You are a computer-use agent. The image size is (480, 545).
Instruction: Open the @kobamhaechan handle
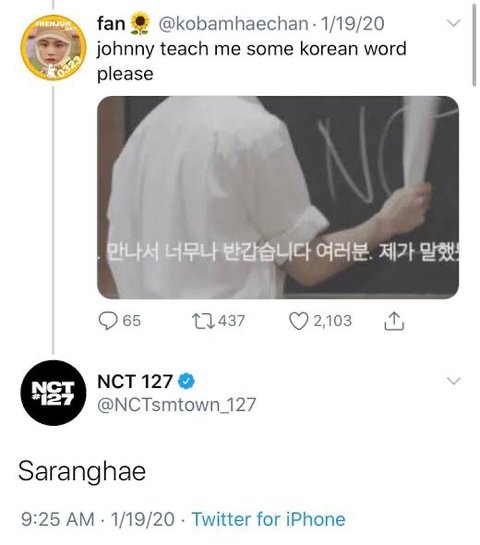pyautogui.click(x=233, y=24)
